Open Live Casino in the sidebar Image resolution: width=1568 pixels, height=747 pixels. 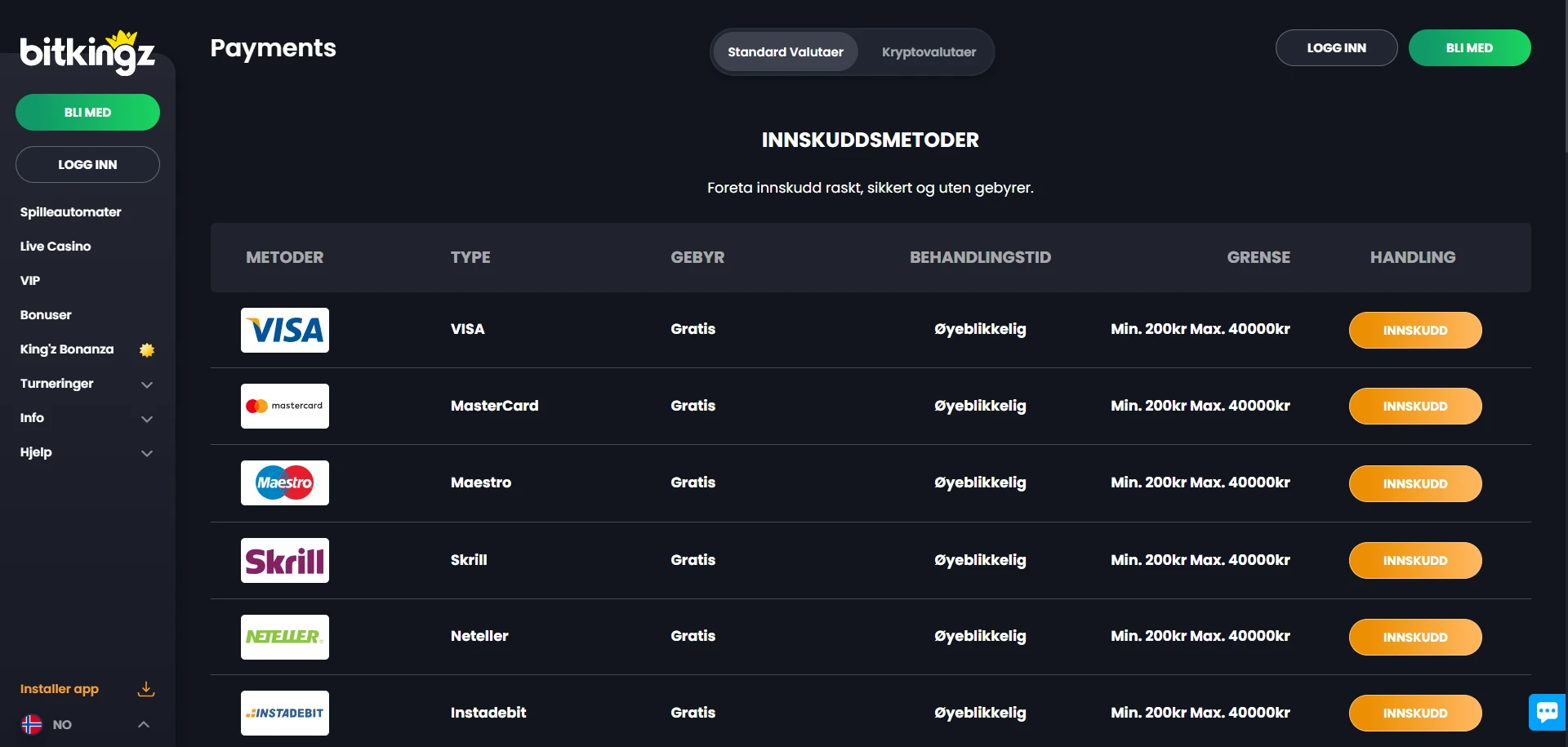click(56, 246)
